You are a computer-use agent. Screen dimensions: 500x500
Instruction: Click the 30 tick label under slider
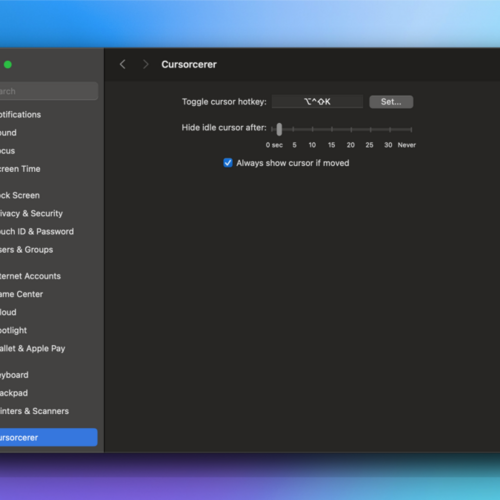point(388,145)
